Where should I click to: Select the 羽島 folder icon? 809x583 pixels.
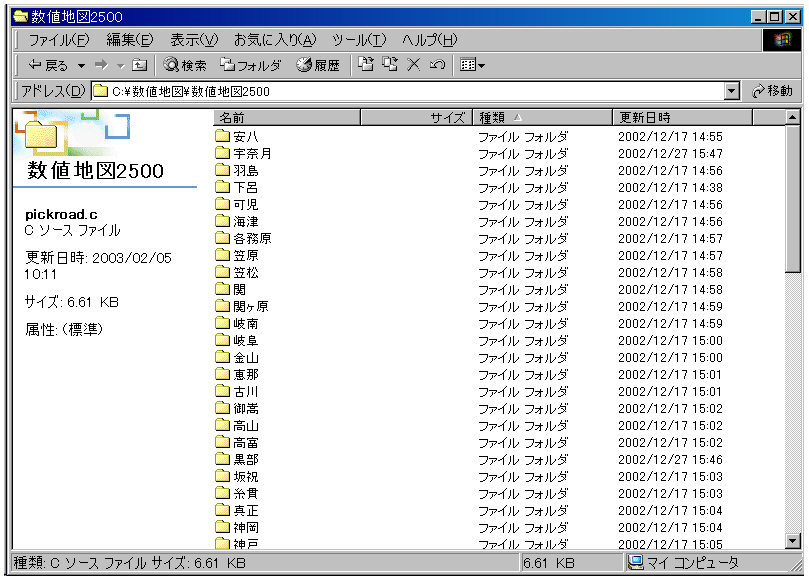pos(222,170)
